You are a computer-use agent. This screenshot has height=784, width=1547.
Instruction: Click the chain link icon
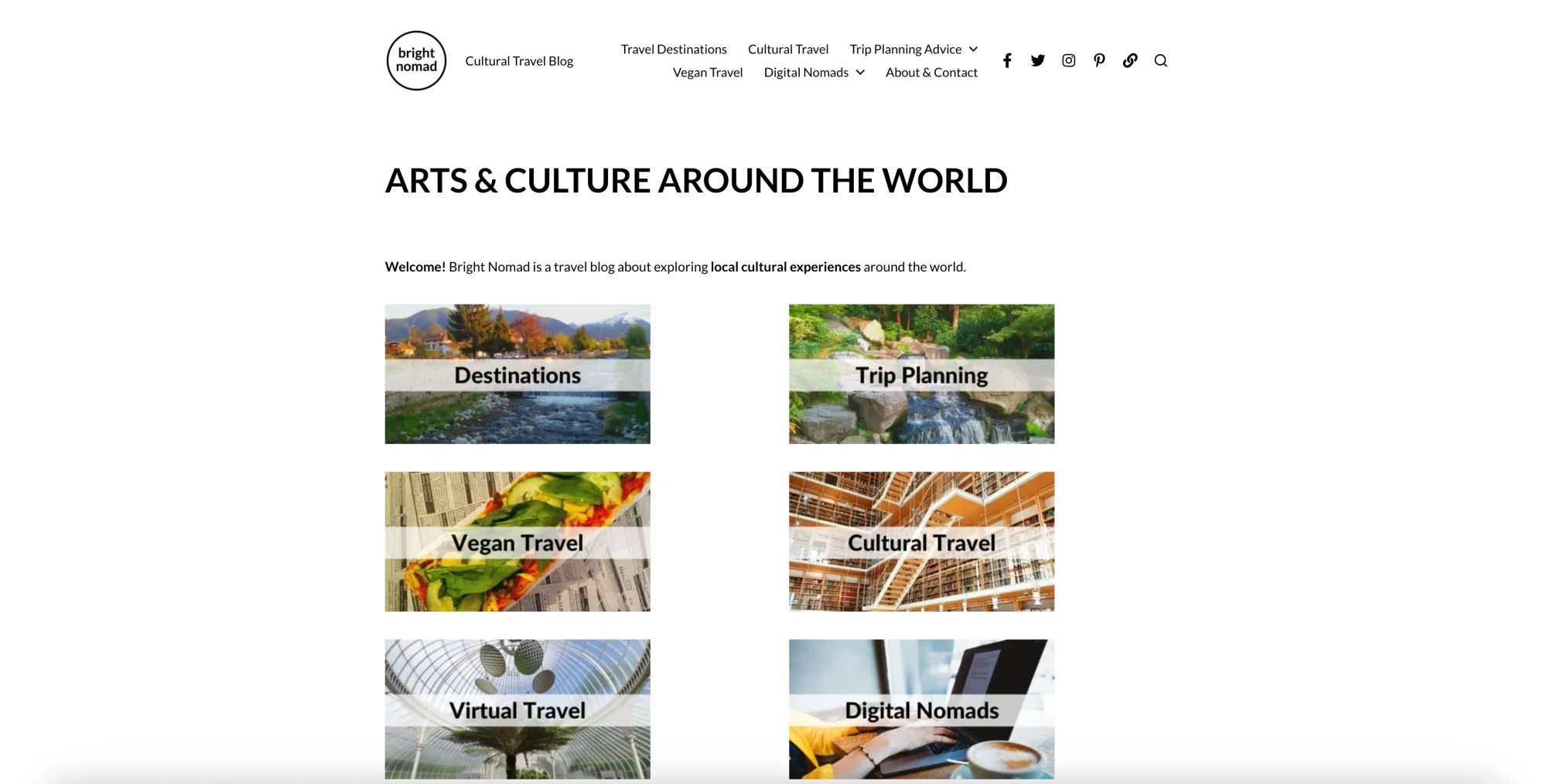pos(1130,60)
